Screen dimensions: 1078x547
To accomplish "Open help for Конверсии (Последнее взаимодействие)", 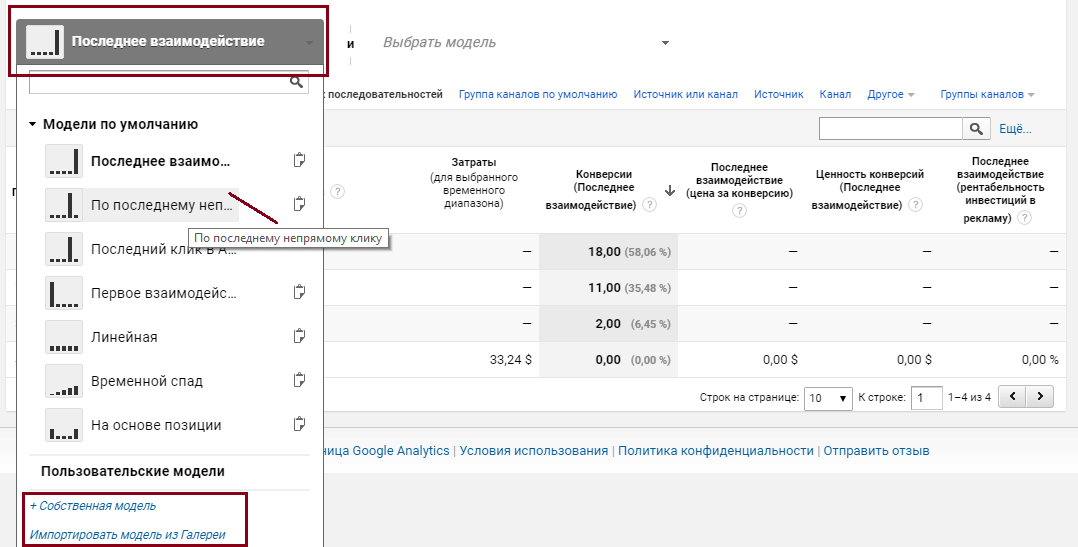I will (649, 205).
